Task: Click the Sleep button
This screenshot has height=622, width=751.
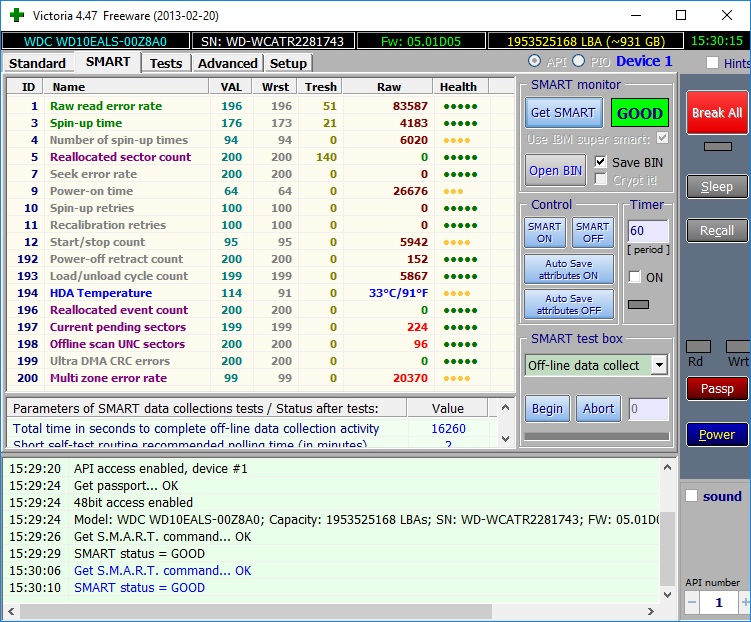Action: click(x=717, y=186)
